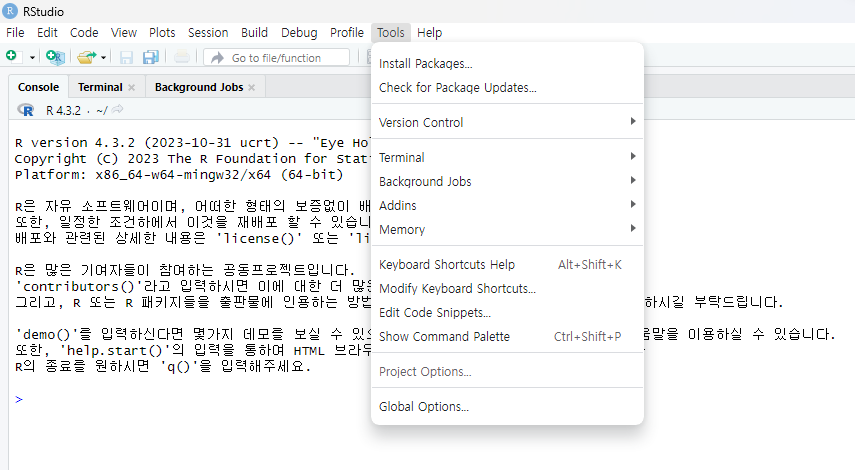Screen dimensions: 855x470
Task: Open the New File dropdown arrow
Action: (x=32, y=57)
